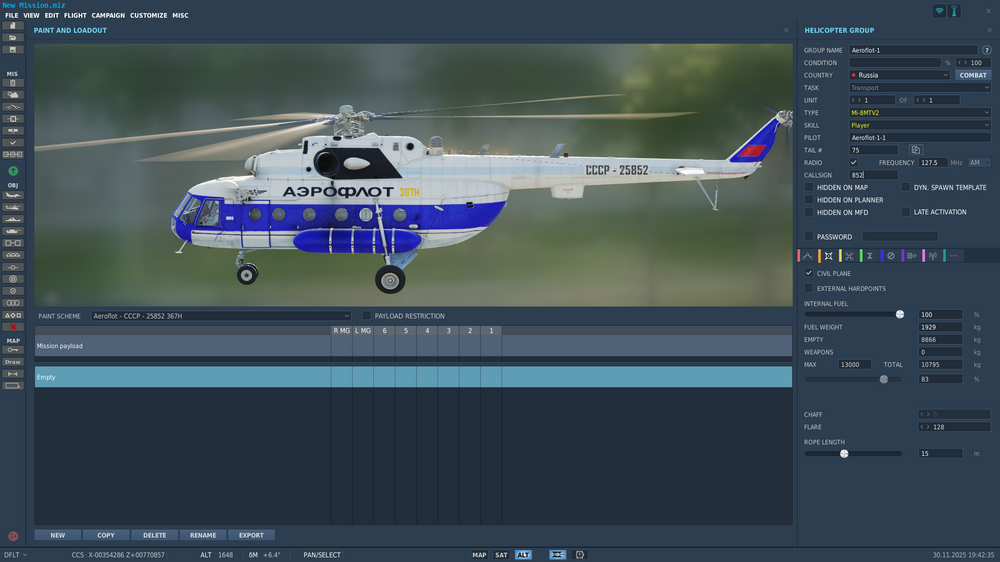Open the Country dropdown showing Russia
Image resolution: width=1000 pixels, height=562 pixels.
coord(899,75)
